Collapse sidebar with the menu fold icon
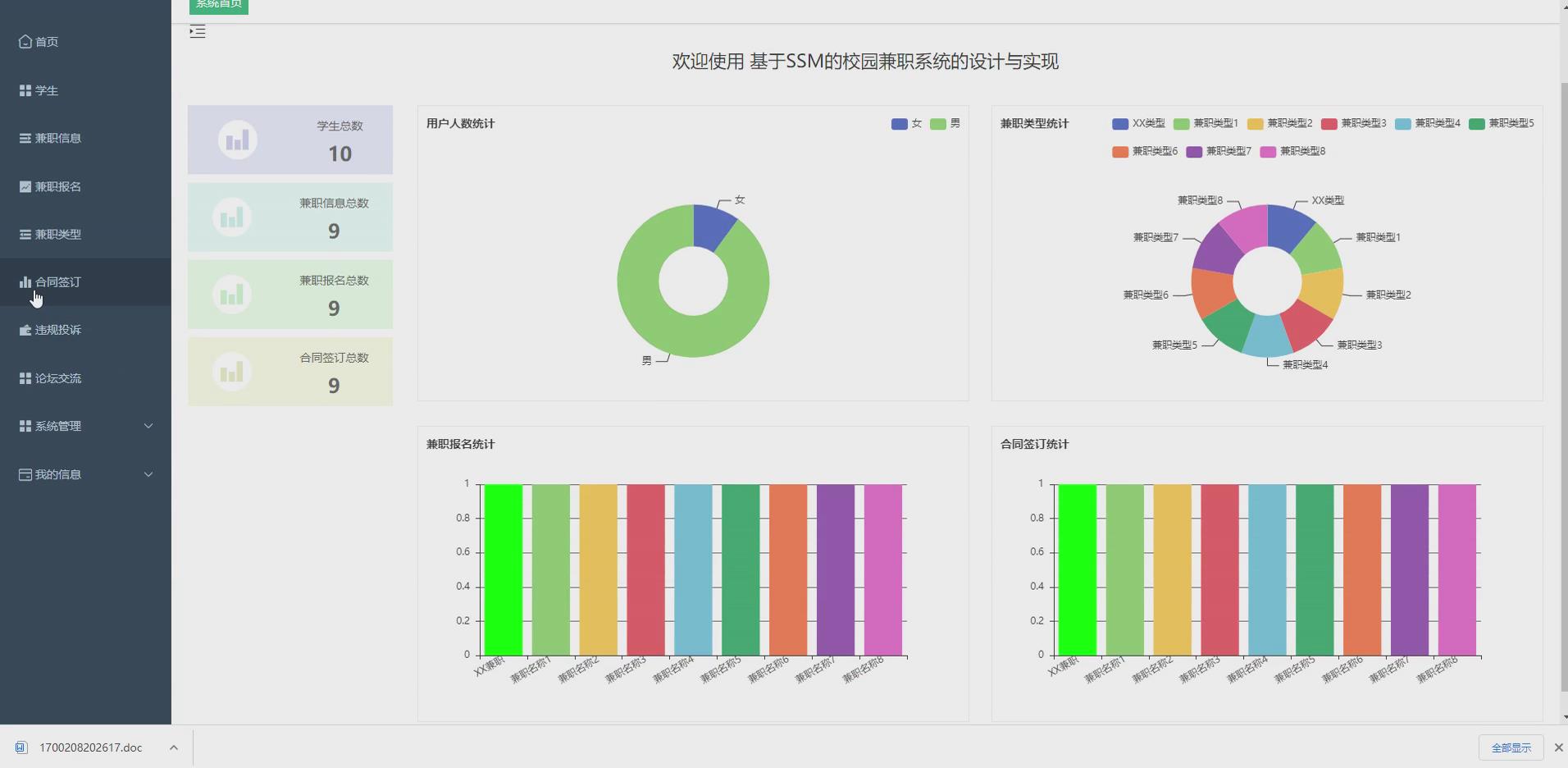 198,32
